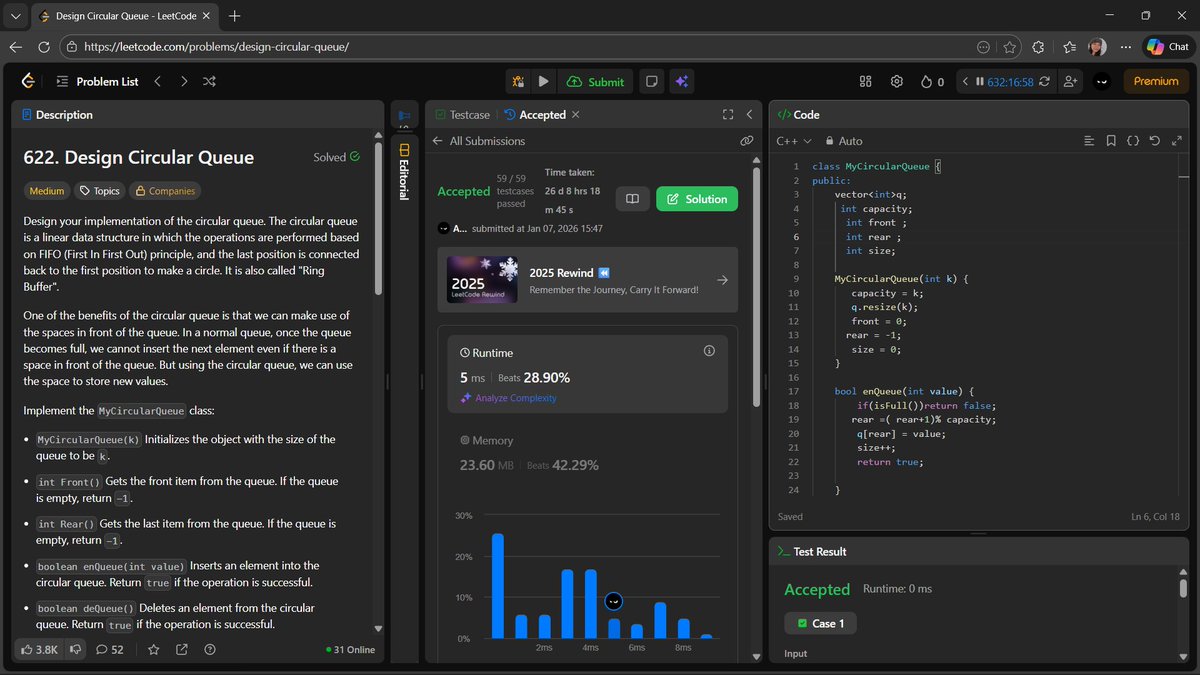Expand the Companies tag

tap(165, 191)
